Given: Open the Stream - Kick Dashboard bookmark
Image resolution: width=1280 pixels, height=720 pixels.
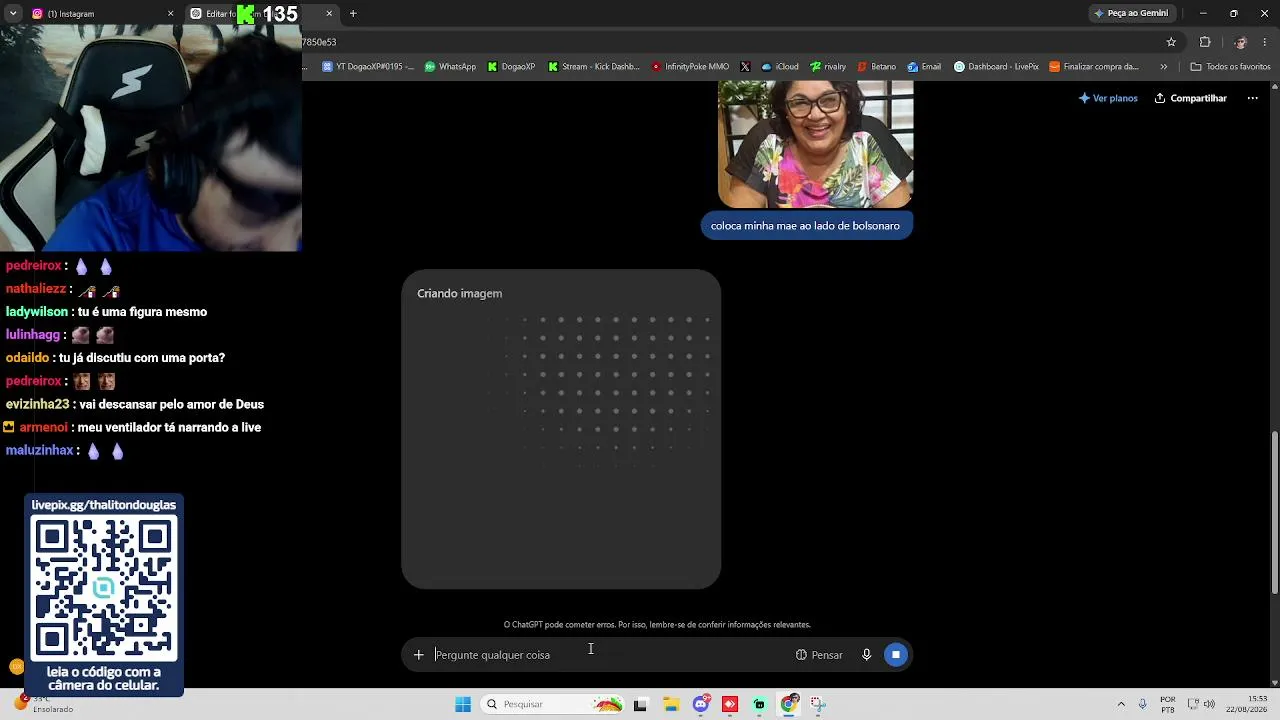Looking at the screenshot, I should pyautogui.click(x=594, y=67).
